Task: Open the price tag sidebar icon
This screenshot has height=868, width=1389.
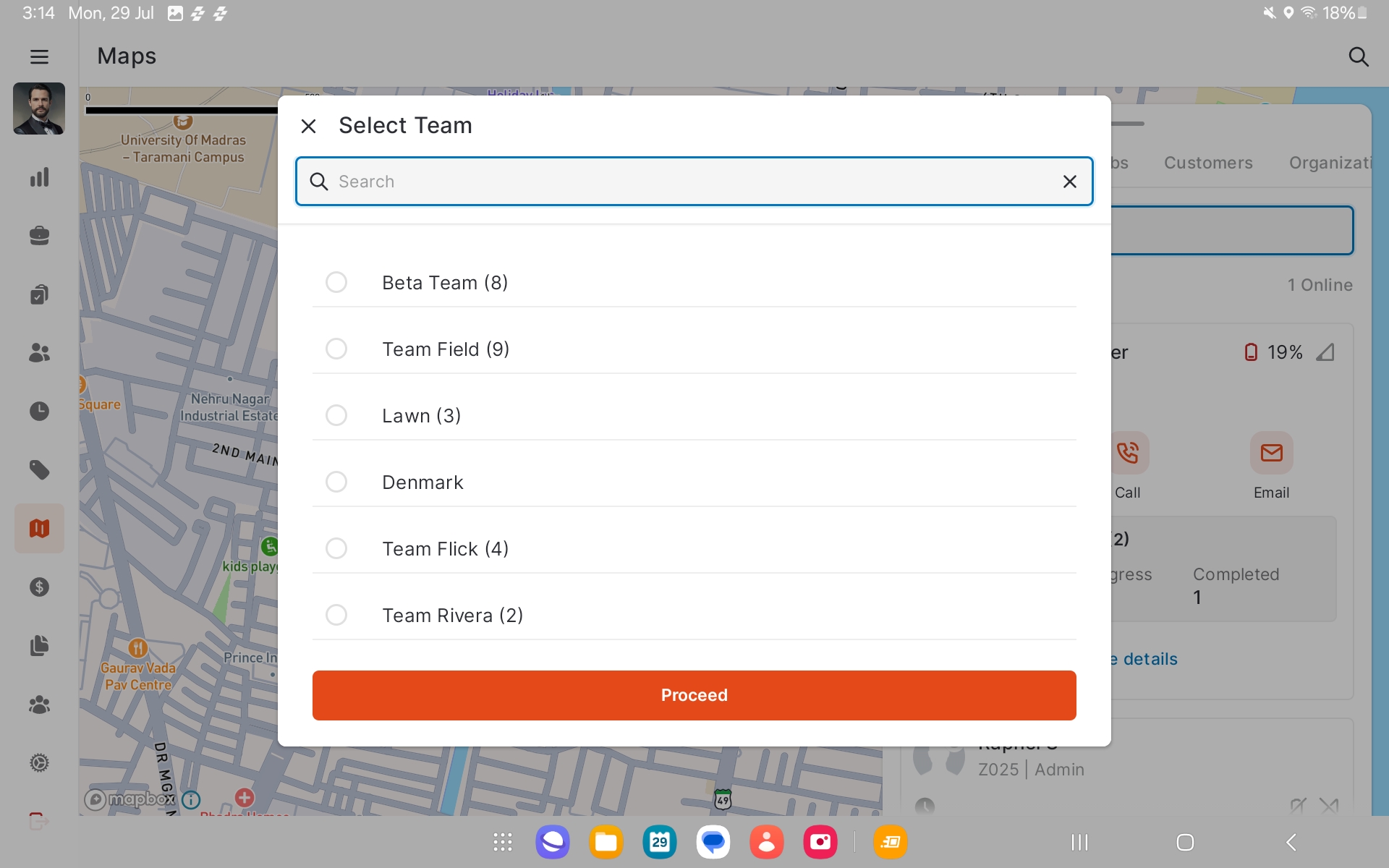Action: pyautogui.click(x=39, y=470)
